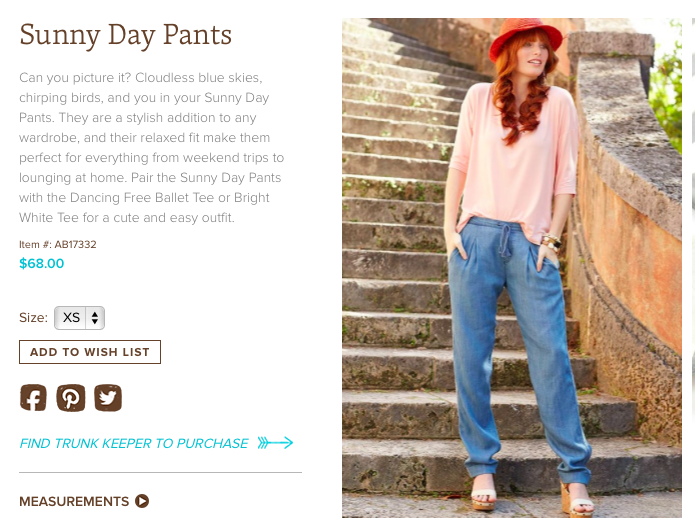
Task: Click the arrow icon beside Find Trunk Keeper
Action: (275, 443)
